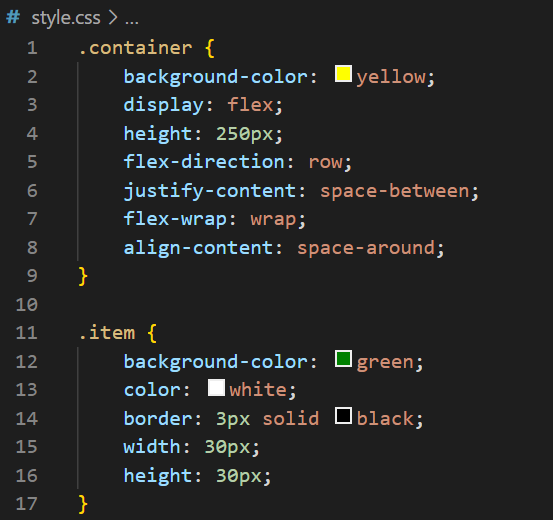
Task: Open the green color swatch picker
Action: pos(343,358)
